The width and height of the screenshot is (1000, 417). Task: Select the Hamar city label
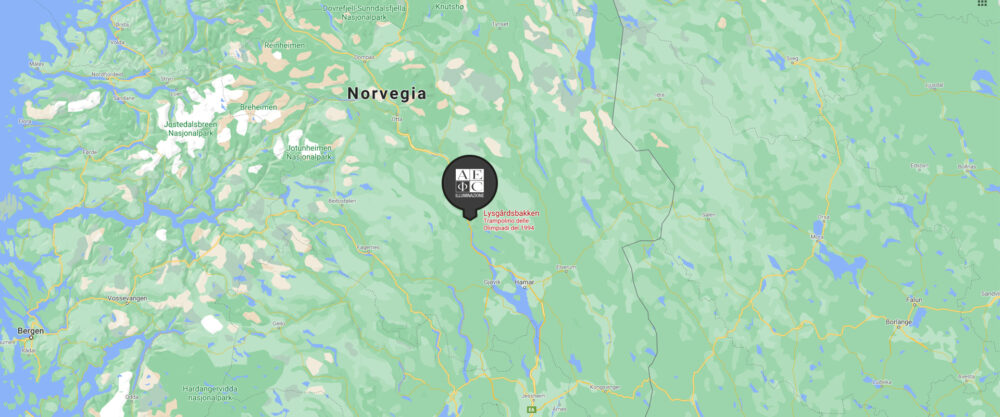pos(525,281)
